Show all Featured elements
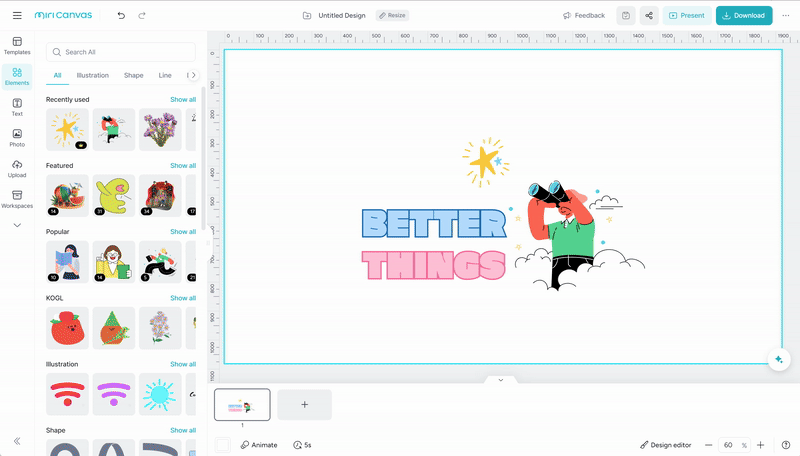Image resolution: width=800 pixels, height=456 pixels. [x=183, y=165]
